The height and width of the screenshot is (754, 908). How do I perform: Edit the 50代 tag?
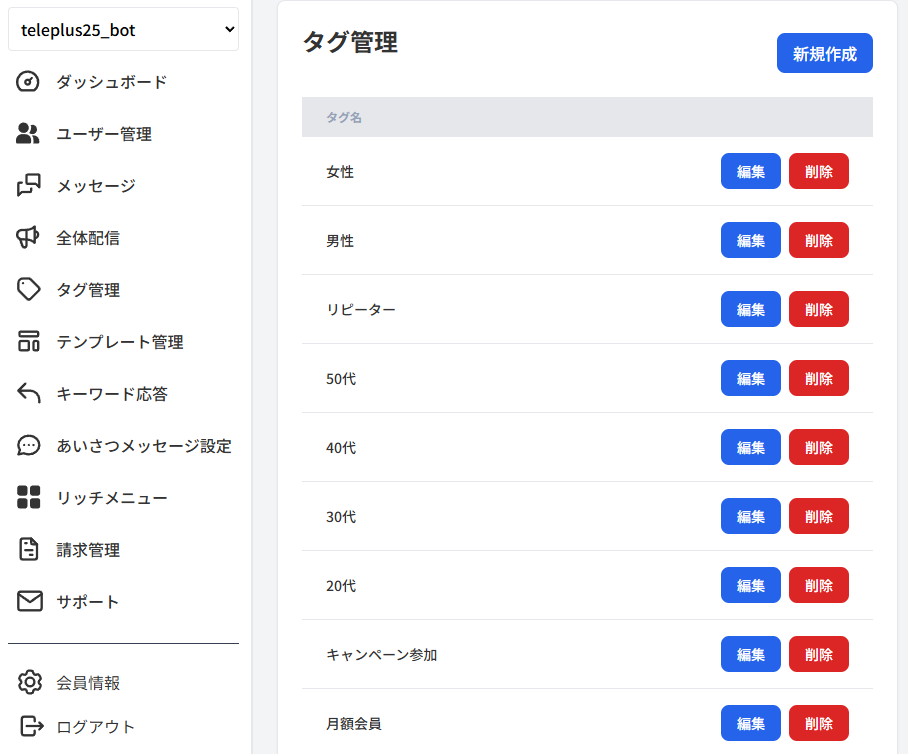750,378
